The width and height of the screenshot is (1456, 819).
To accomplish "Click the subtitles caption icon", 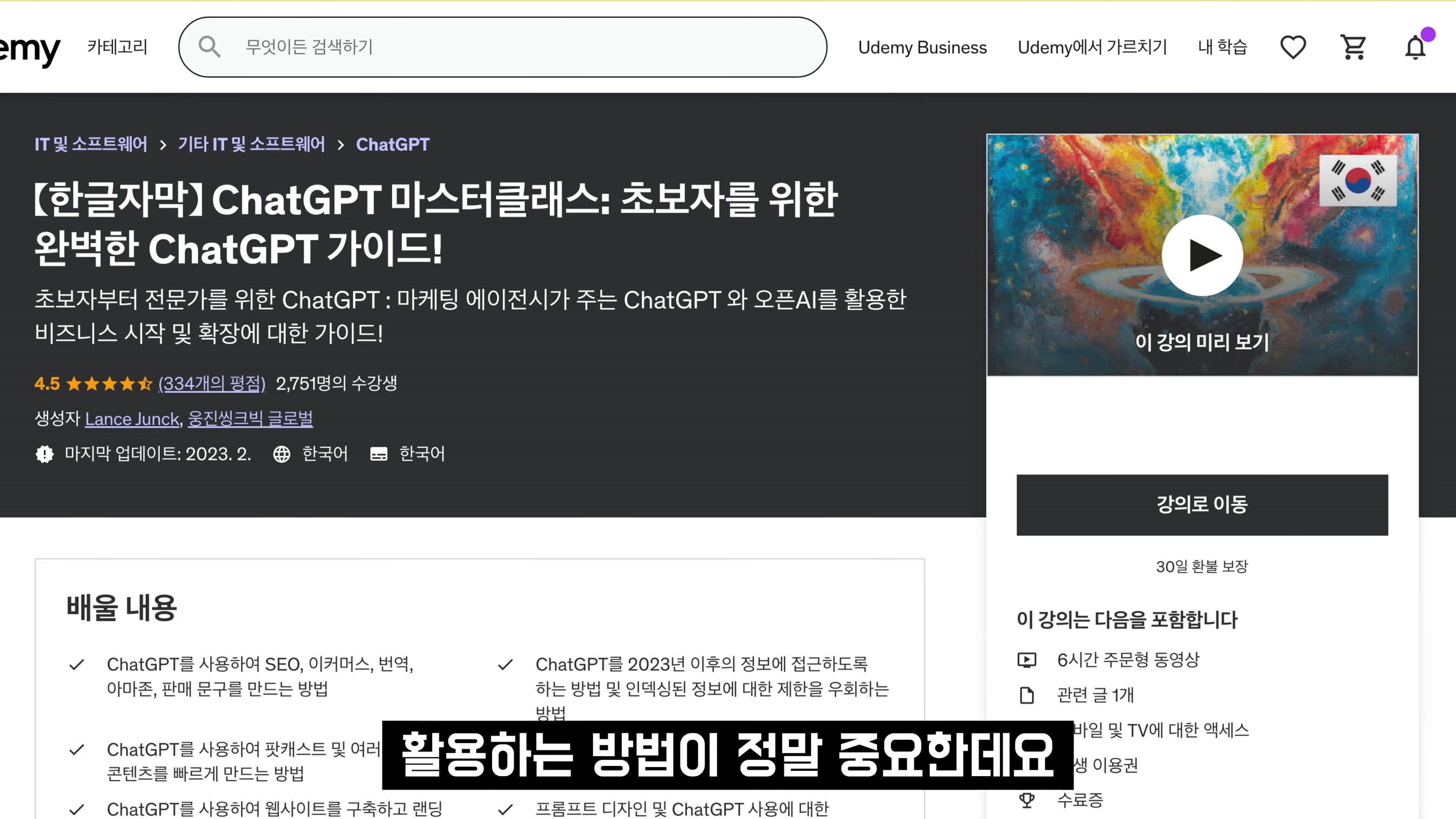I will (379, 454).
